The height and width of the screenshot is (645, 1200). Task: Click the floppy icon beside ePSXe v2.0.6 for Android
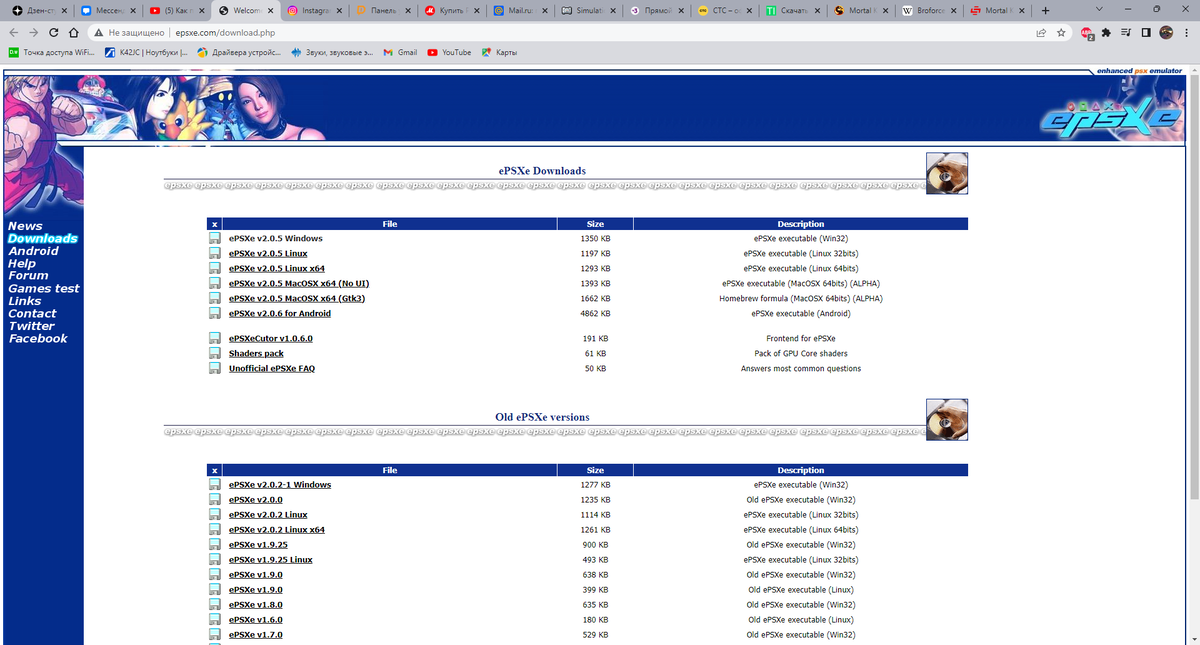pyautogui.click(x=214, y=314)
